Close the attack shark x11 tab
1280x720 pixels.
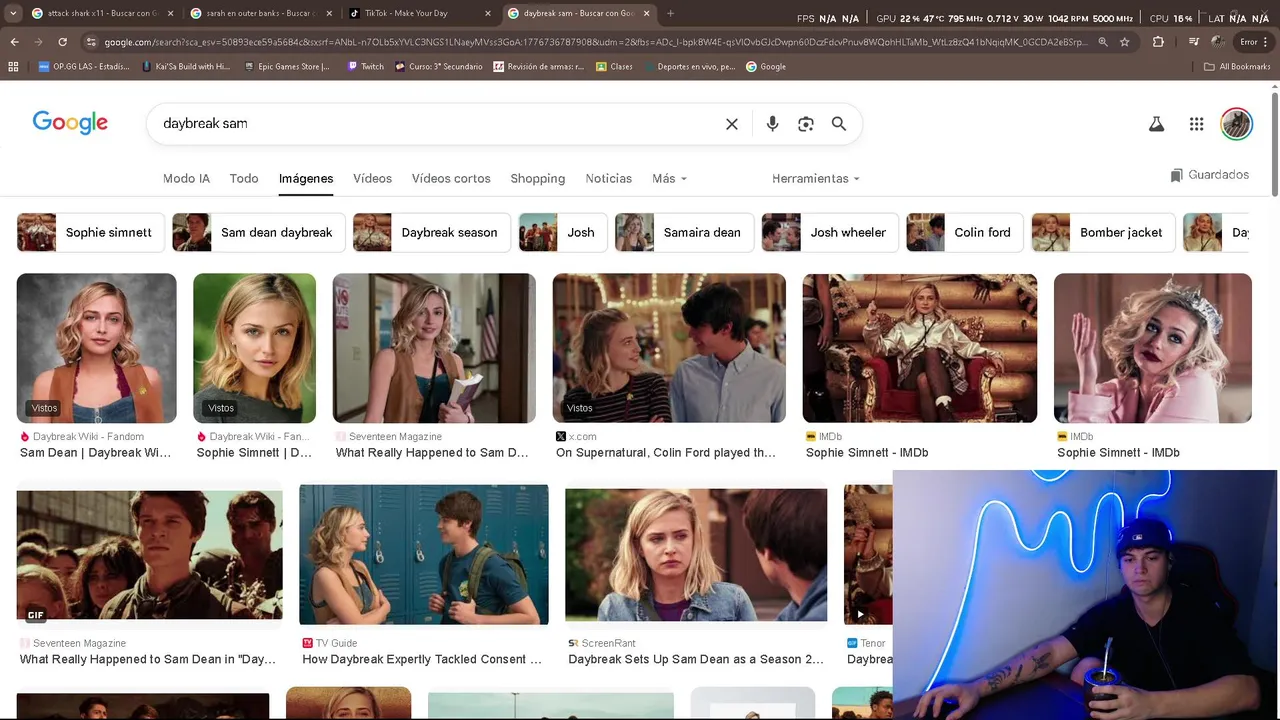coord(170,14)
